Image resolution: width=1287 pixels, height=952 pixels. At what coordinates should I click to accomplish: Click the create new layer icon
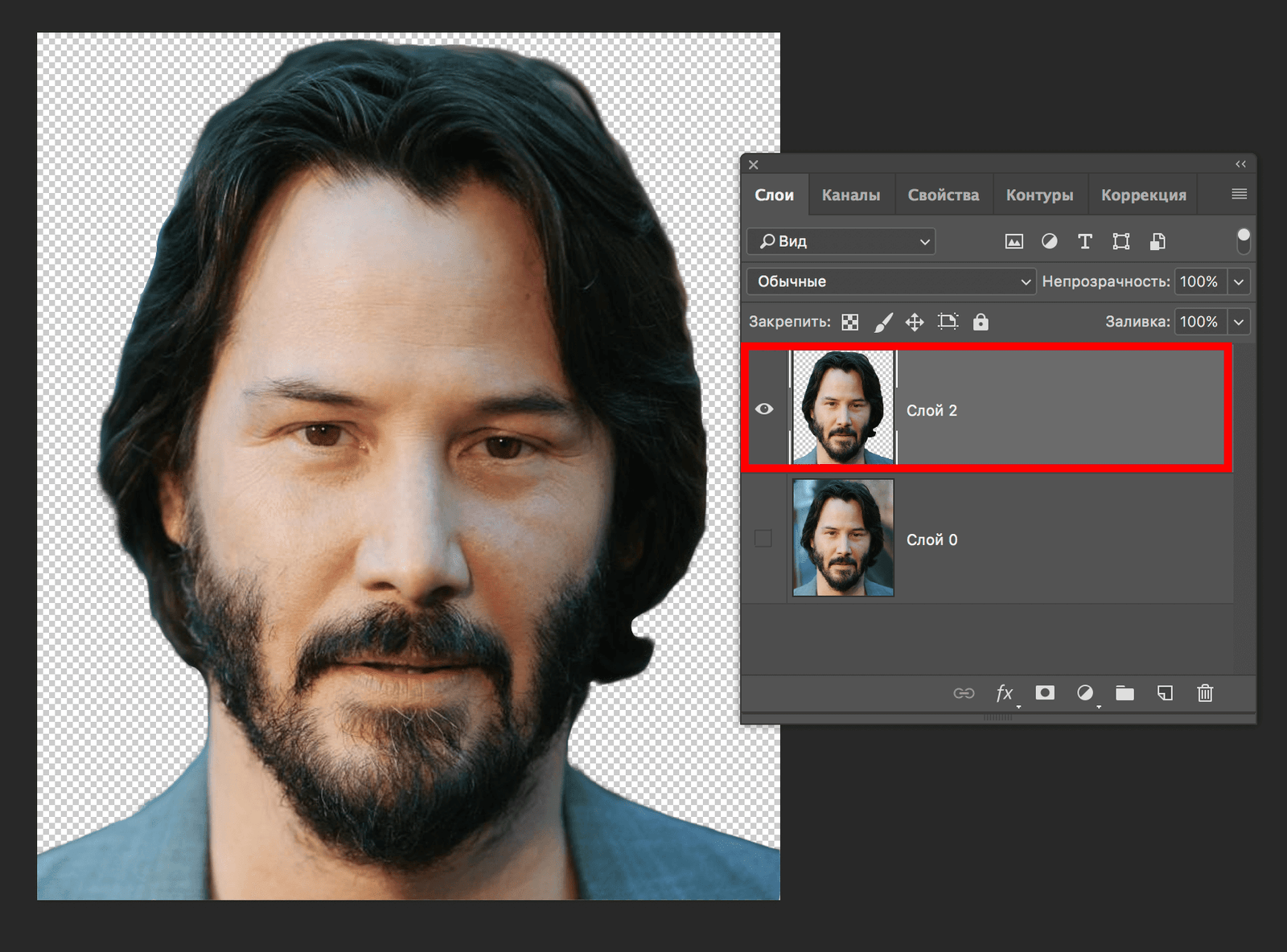pos(1164,693)
